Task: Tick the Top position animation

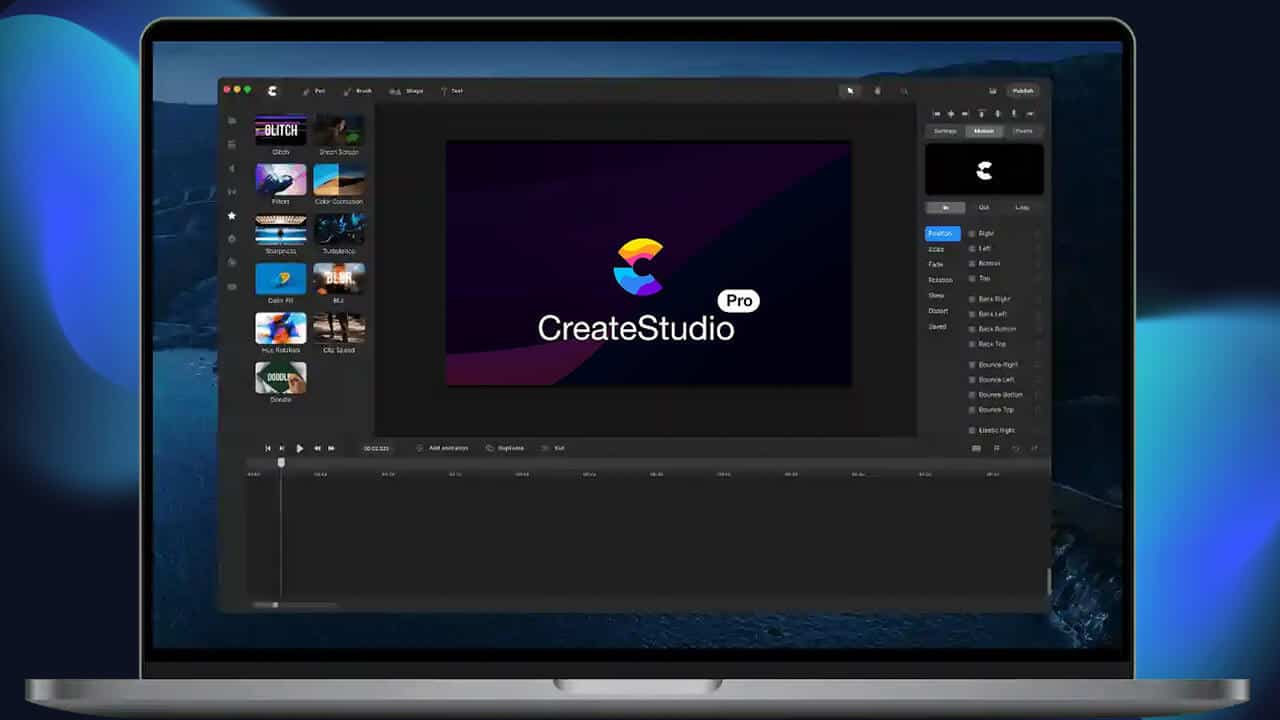Action: [971, 279]
